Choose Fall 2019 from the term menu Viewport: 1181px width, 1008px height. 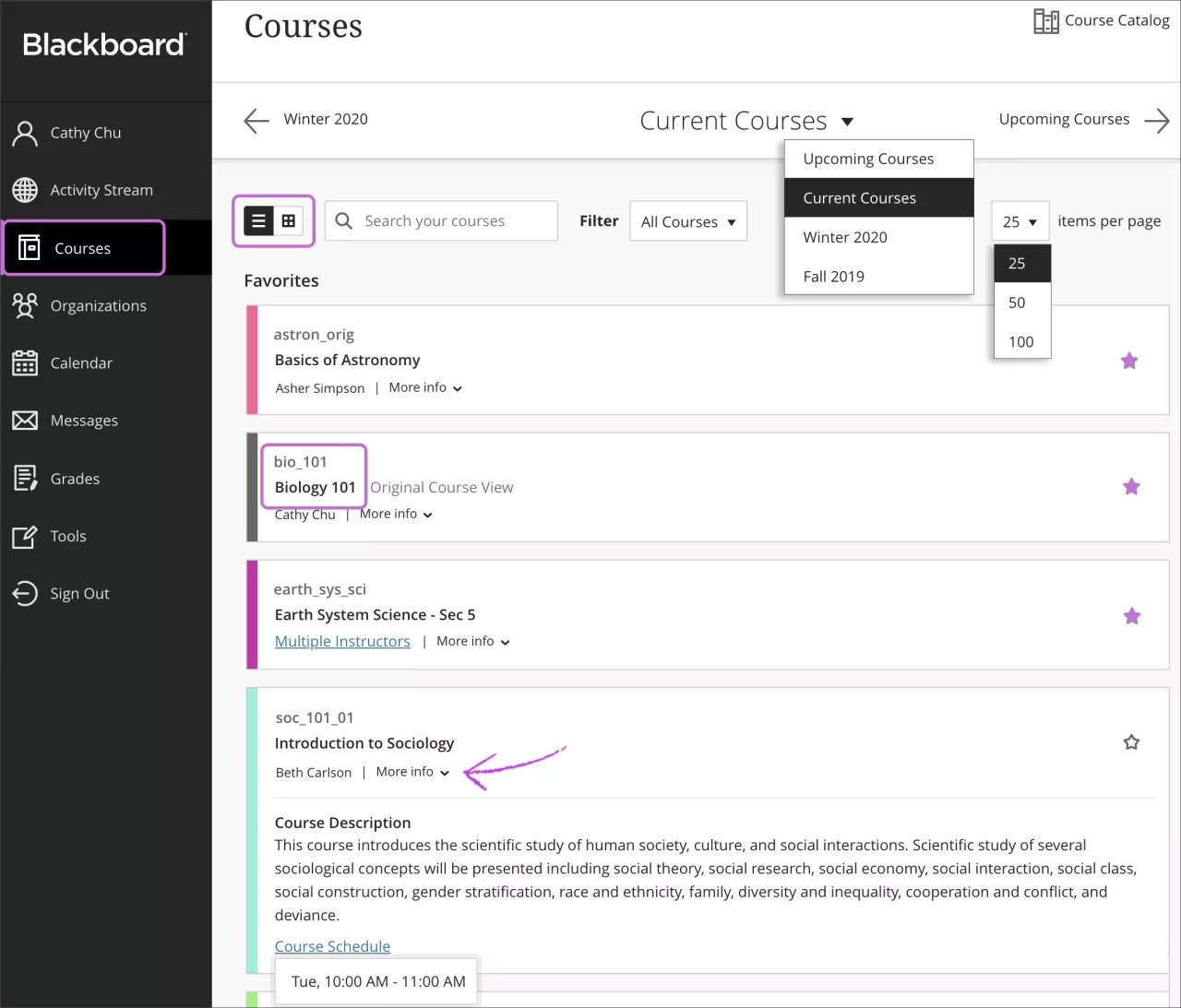(833, 276)
